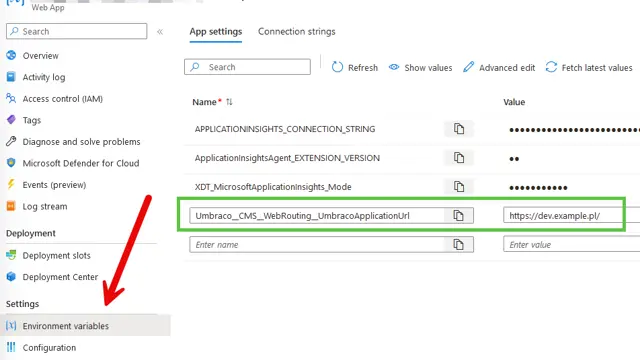Click the orange Log stream icon
The width and height of the screenshot is (640, 360).
click(11, 206)
